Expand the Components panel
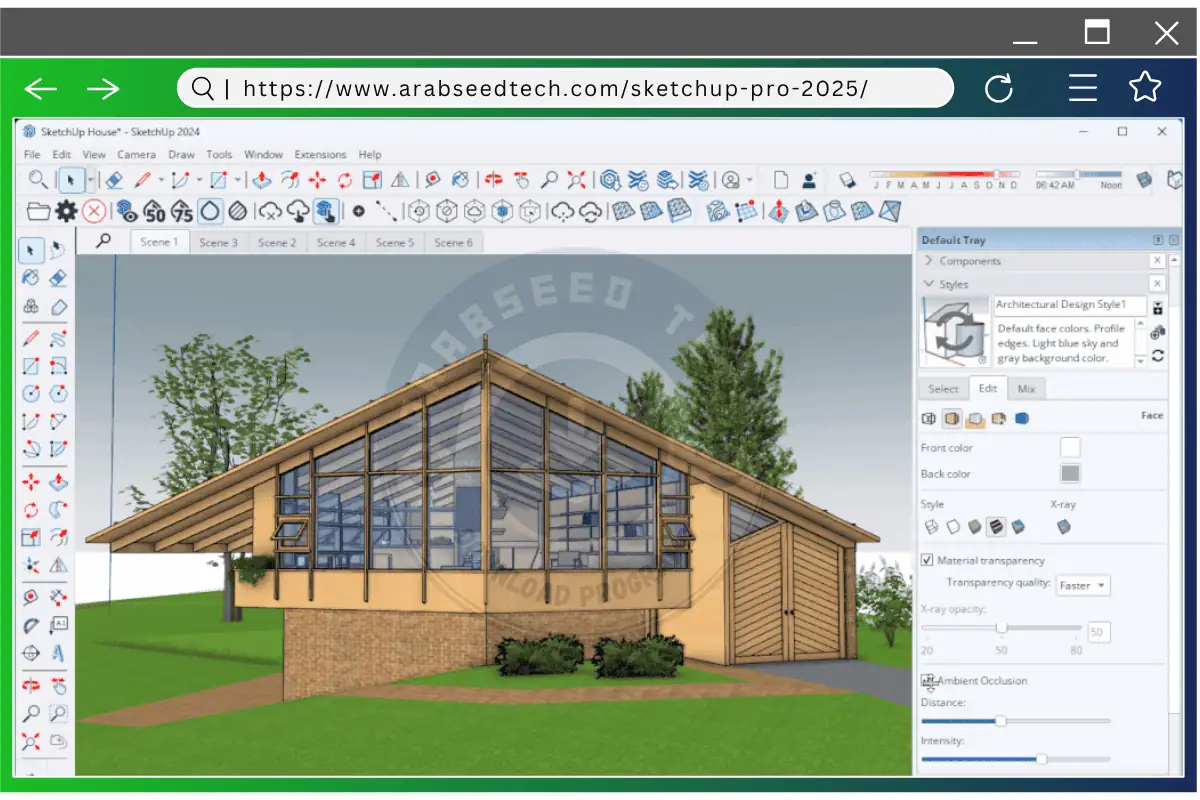The height and width of the screenshot is (800, 1200). coord(929,261)
